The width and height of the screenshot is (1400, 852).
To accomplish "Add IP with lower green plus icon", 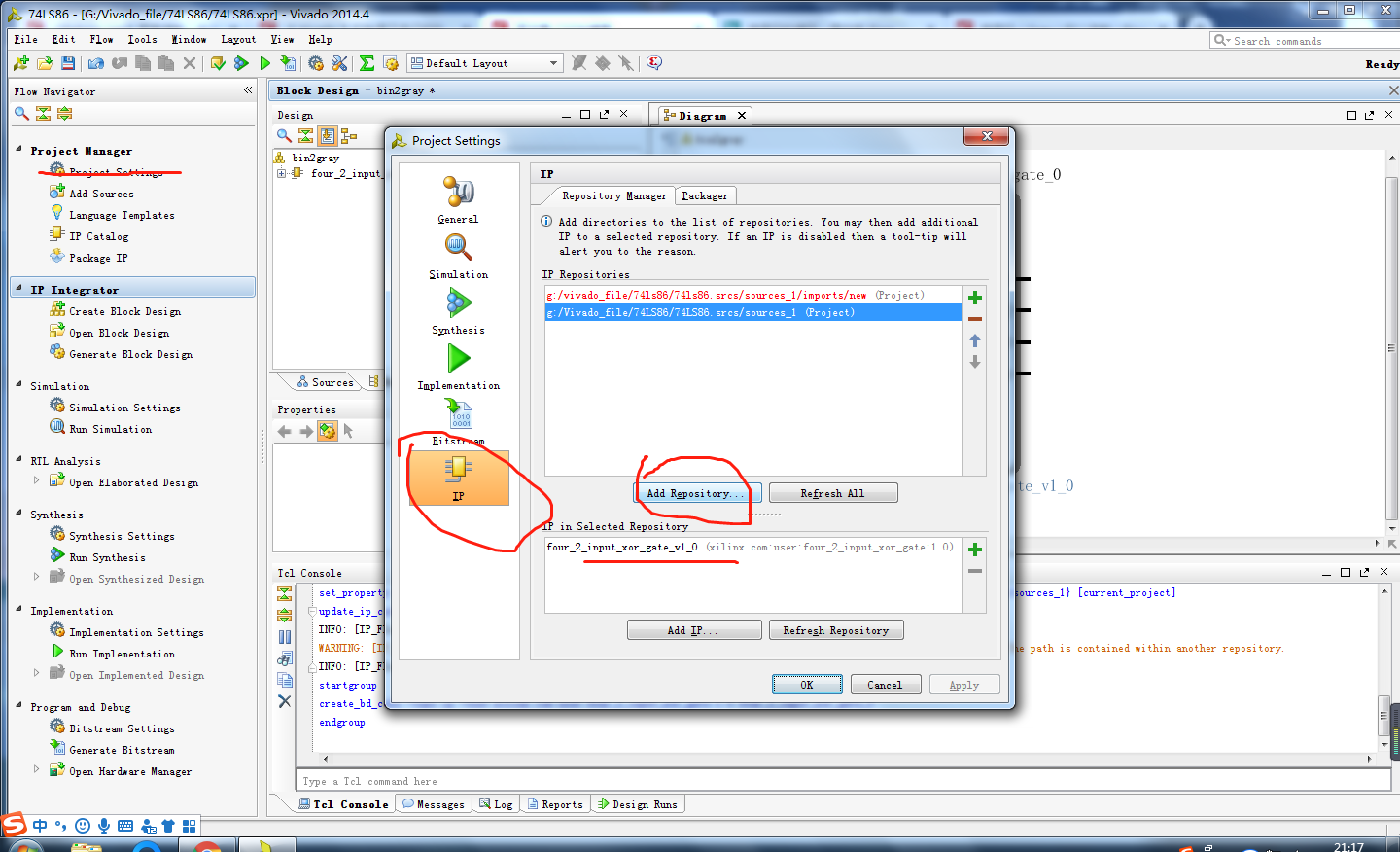I will [x=974, y=550].
